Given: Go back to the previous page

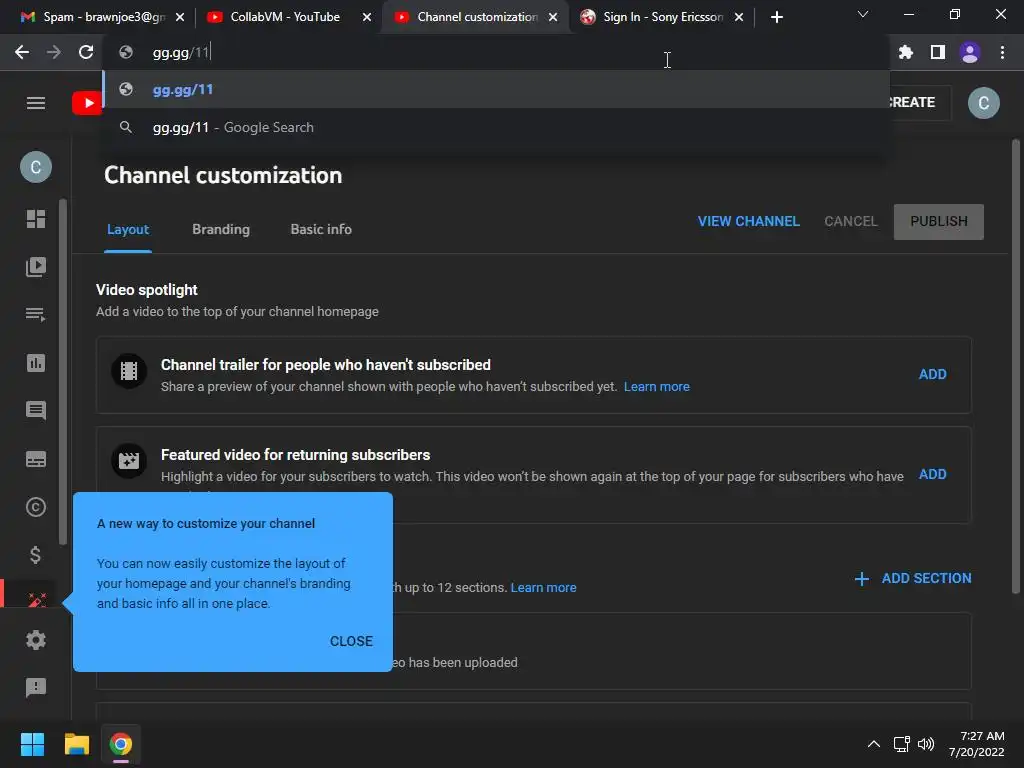Looking at the screenshot, I should [x=22, y=52].
